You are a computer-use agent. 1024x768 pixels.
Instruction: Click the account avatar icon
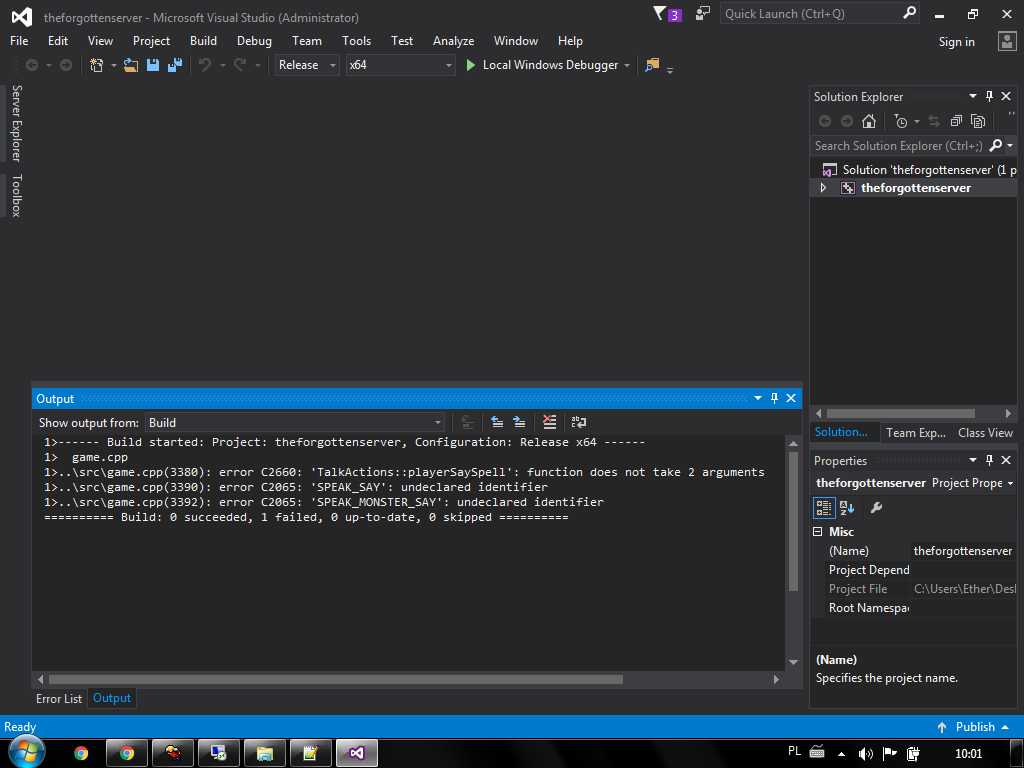pos(1007,41)
